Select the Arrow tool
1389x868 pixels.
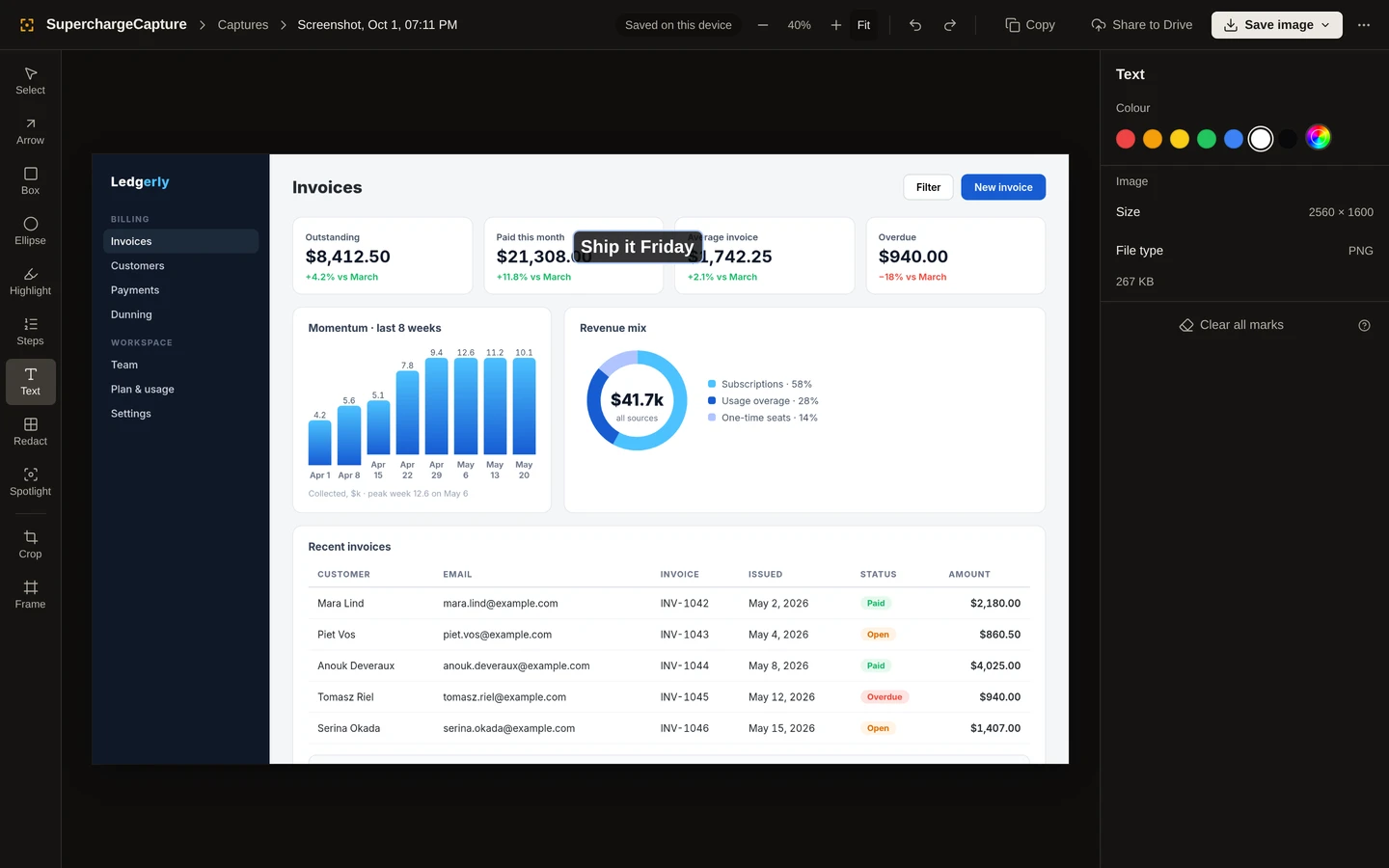tap(30, 131)
